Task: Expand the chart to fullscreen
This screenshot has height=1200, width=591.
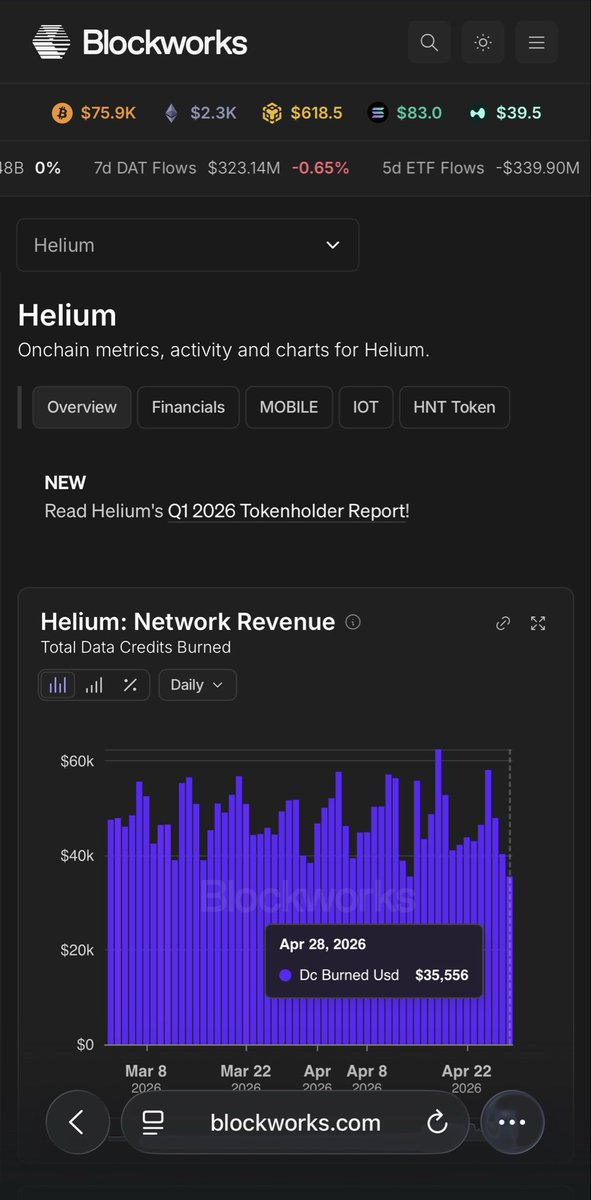Action: click(x=538, y=623)
